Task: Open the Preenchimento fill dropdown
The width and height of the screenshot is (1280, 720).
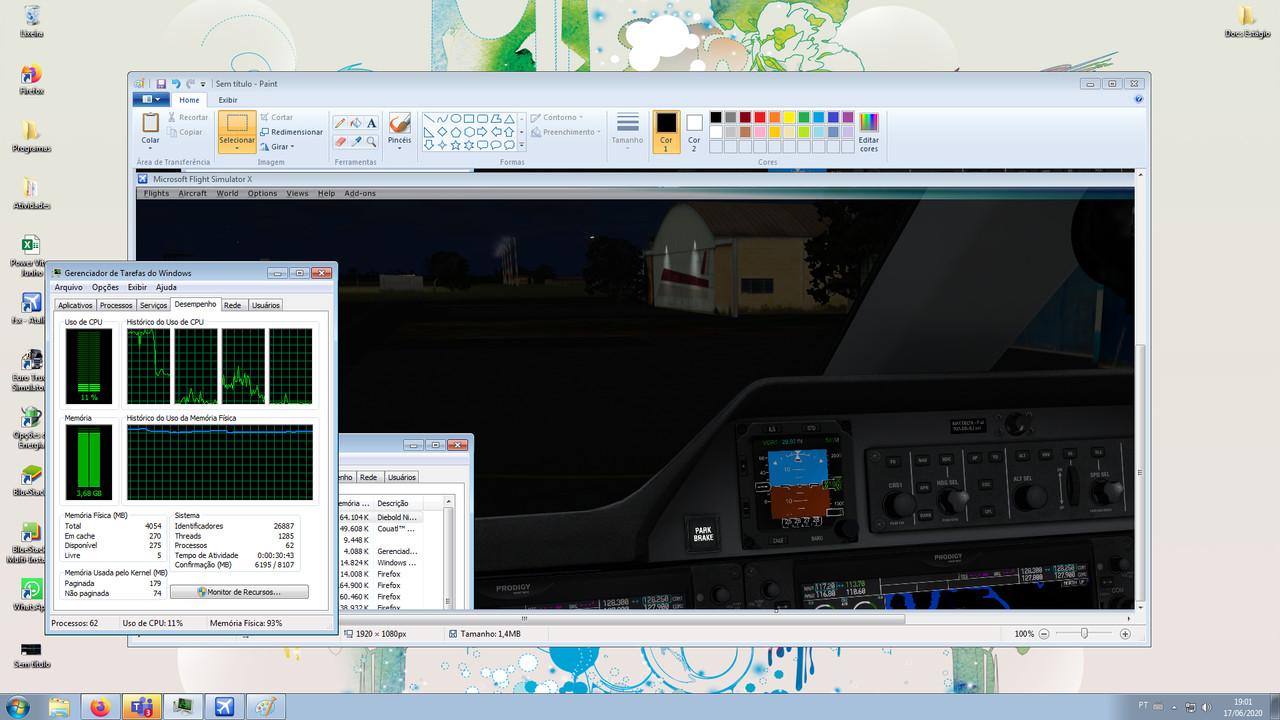Action: coord(567,132)
